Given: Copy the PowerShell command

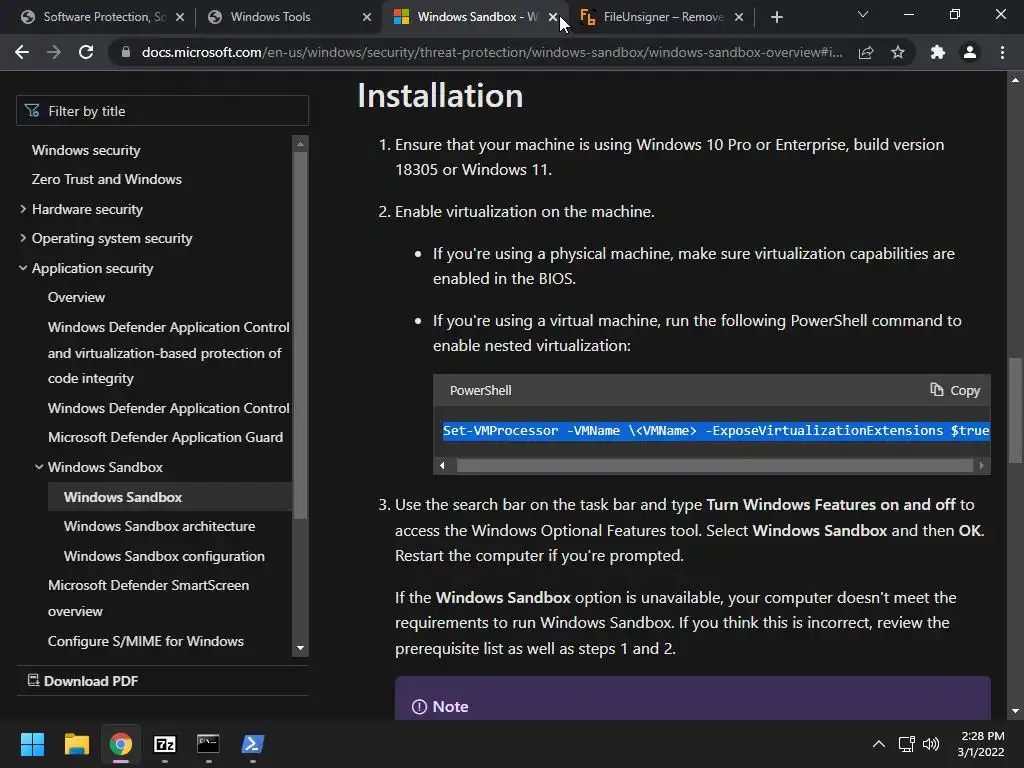Looking at the screenshot, I should tap(955, 391).
